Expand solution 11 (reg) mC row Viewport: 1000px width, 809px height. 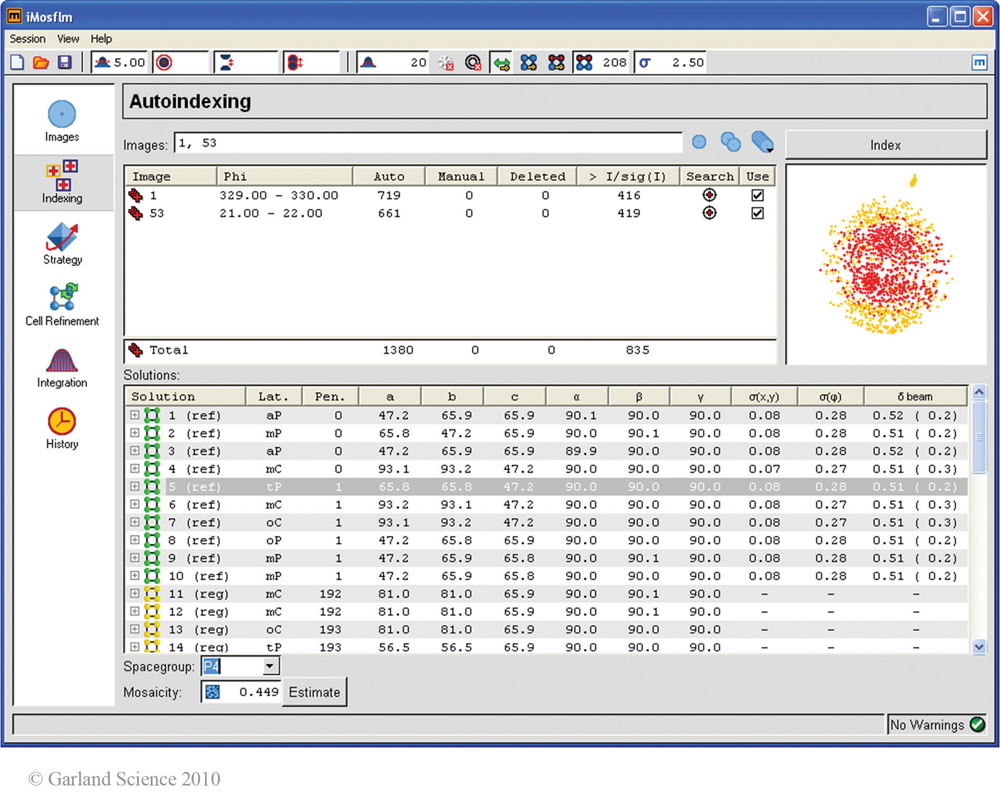coord(134,594)
